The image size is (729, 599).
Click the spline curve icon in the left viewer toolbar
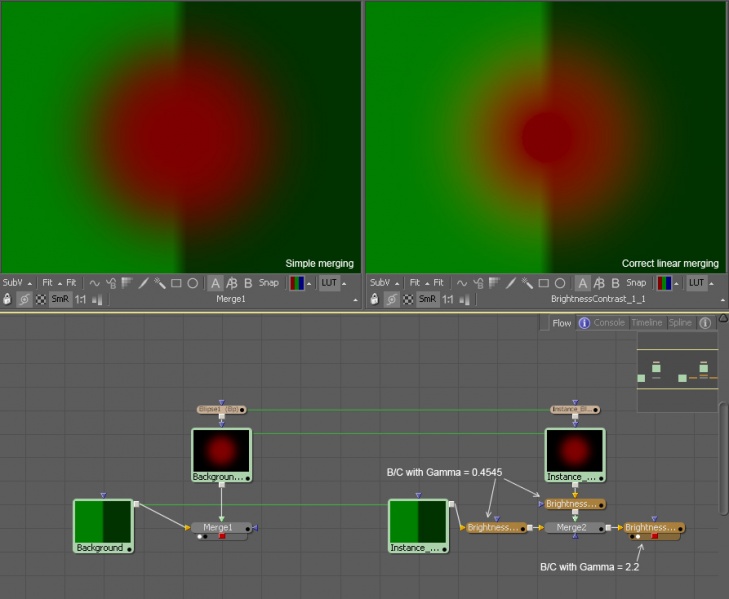click(94, 283)
